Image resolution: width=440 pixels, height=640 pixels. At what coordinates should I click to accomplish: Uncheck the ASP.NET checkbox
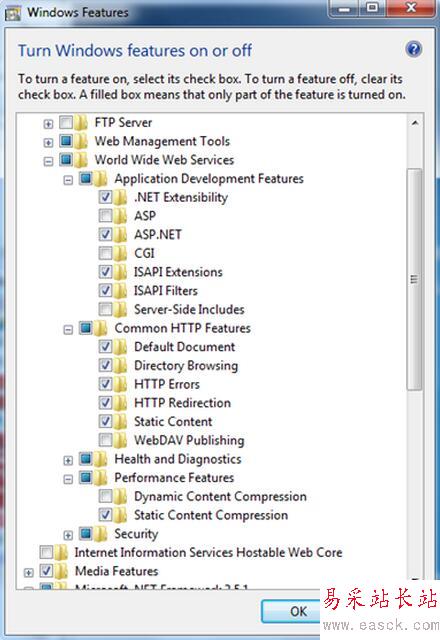click(x=105, y=234)
